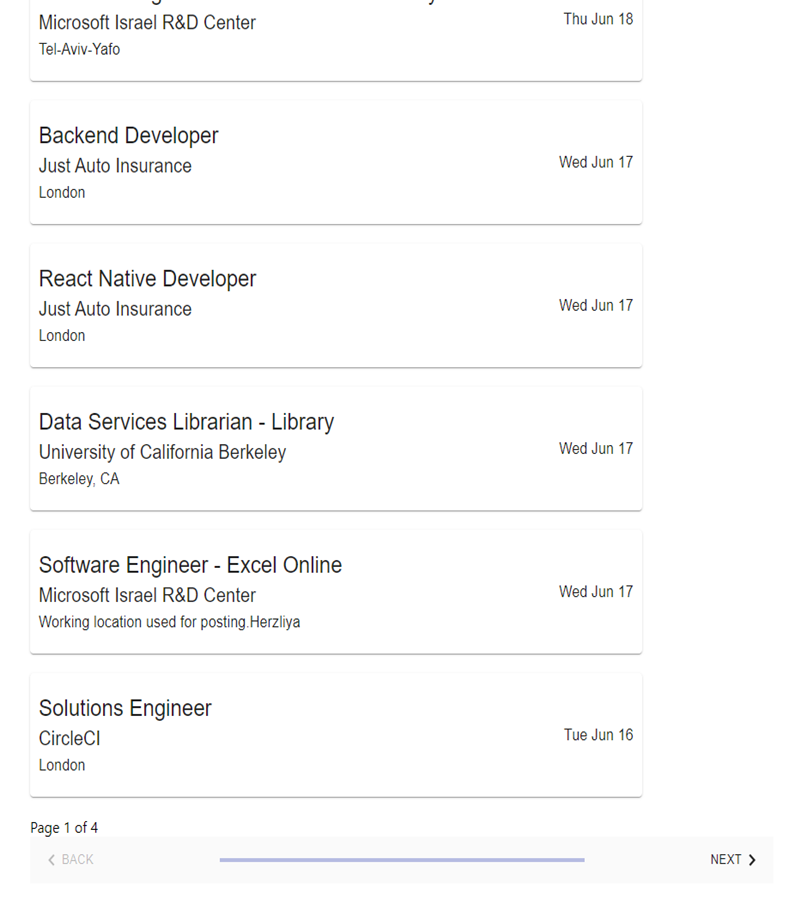Click the NEXT page chevron icon
This screenshot has height=900, width=800.
(751, 859)
